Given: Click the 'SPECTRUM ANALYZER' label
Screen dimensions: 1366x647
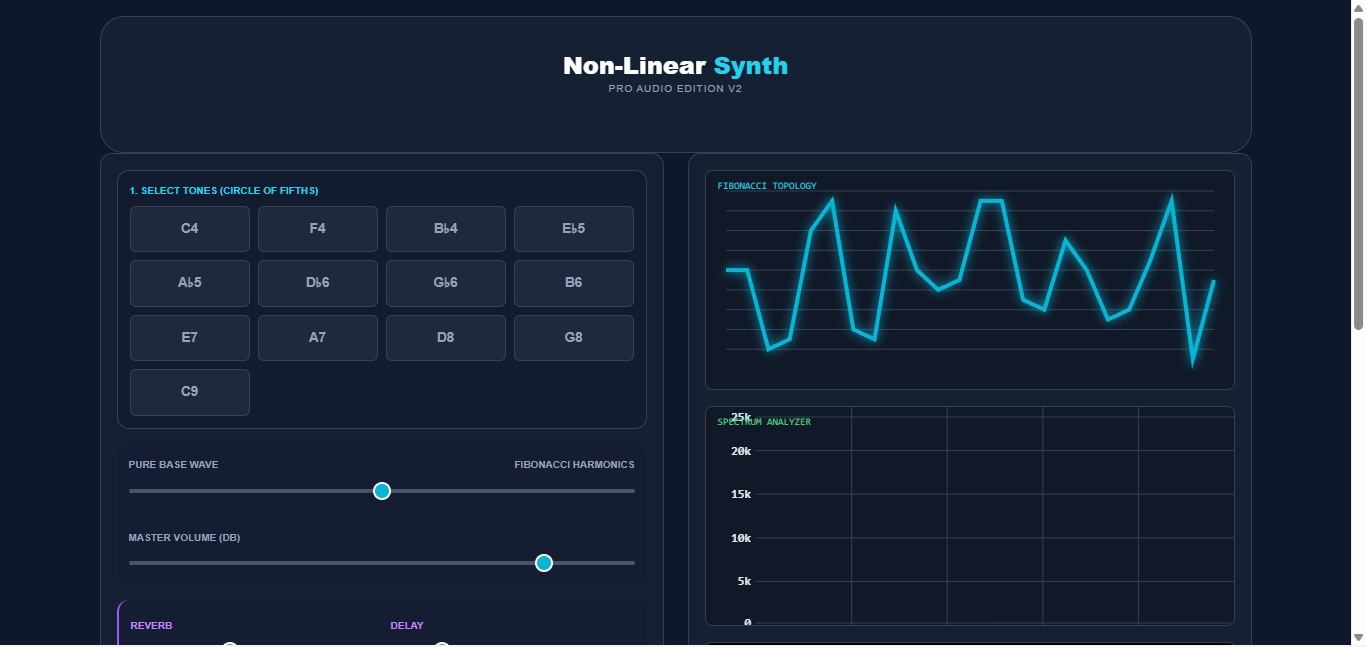Looking at the screenshot, I should pos(764,422).
